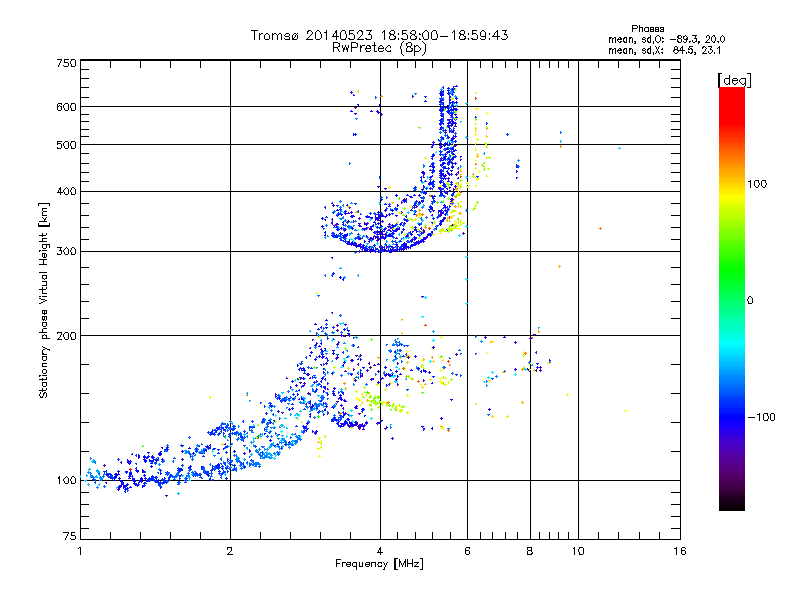The image size is (800, 600).
Task: Click the 'Frequency [MHz]' x-axis title
Action: tap(379, 564)
